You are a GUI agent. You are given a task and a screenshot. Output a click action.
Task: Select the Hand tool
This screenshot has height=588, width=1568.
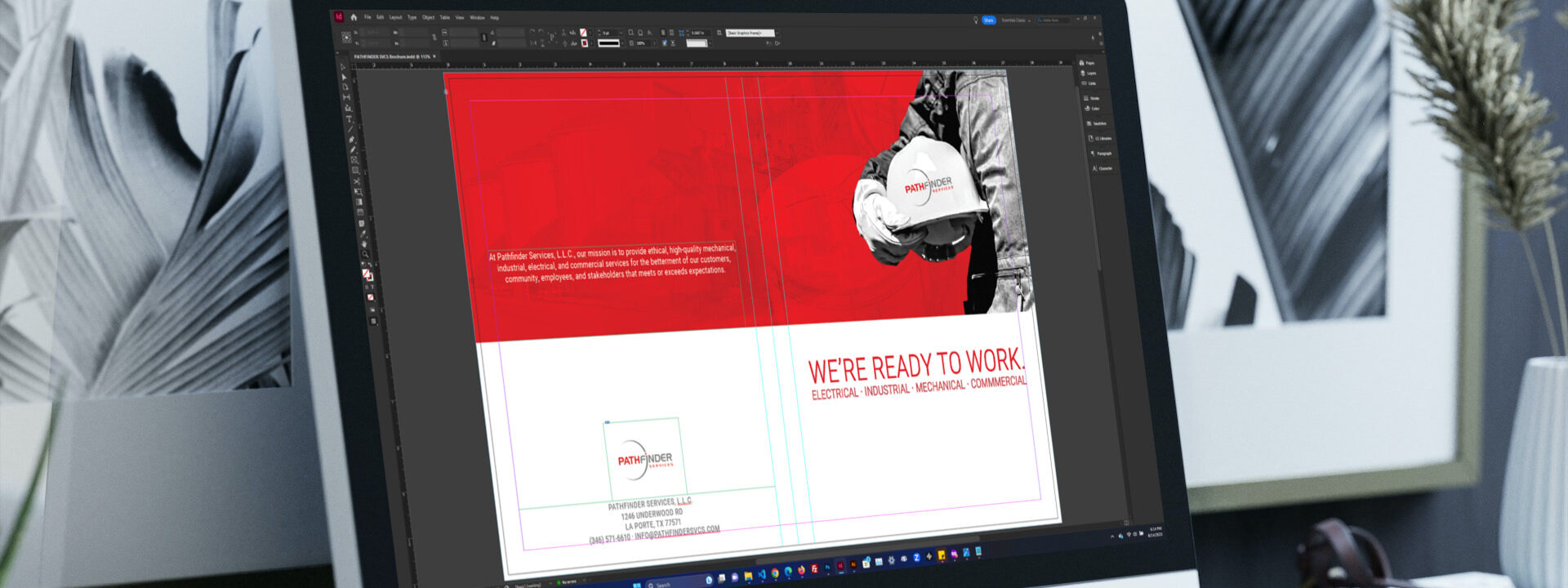(364, 244)
